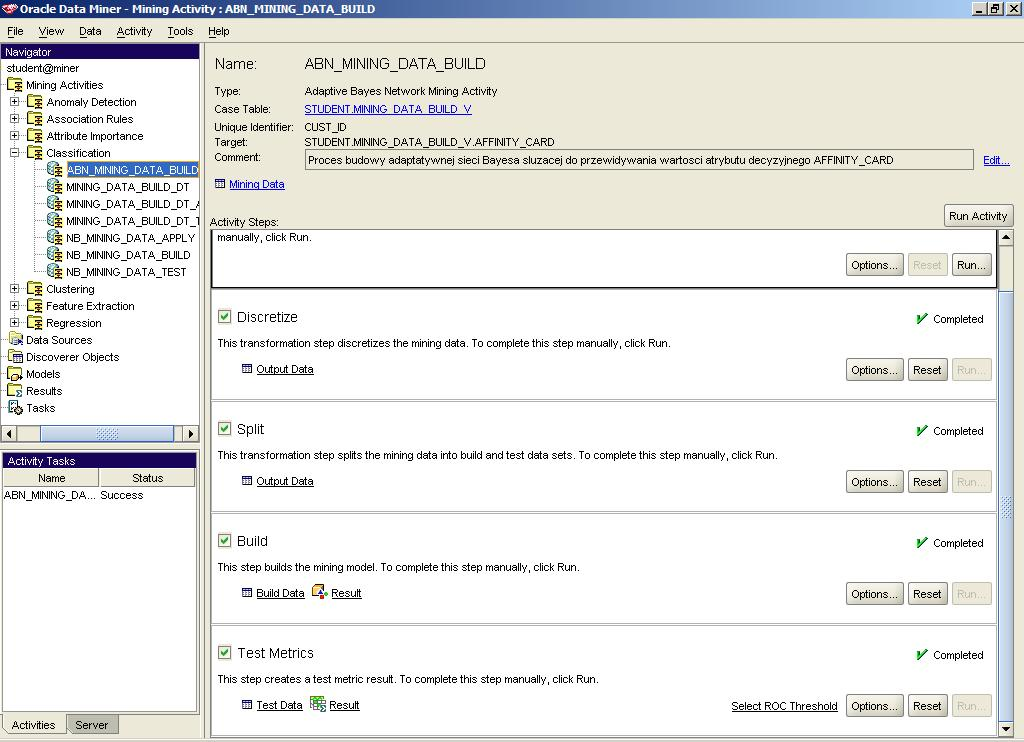Click the Association Rules folder icon
The image size is (1024, 742).
(35, 119)
